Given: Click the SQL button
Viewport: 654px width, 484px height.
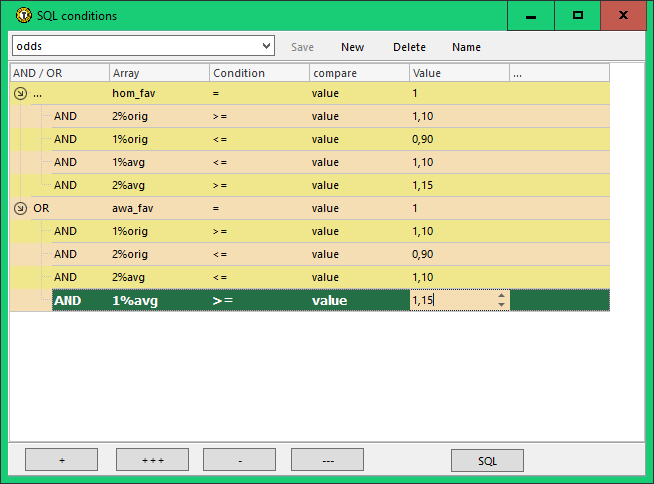Looking at the screenshot, I should (487, 460).
